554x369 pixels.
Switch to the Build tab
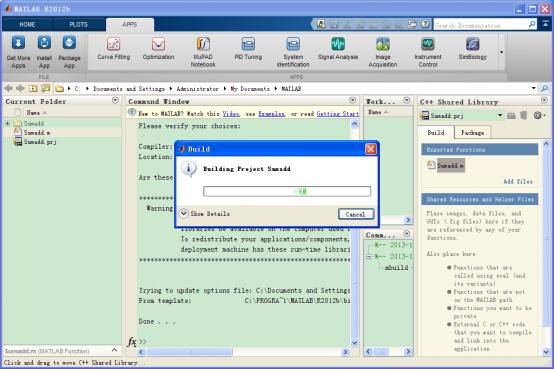tap(436, 133)
